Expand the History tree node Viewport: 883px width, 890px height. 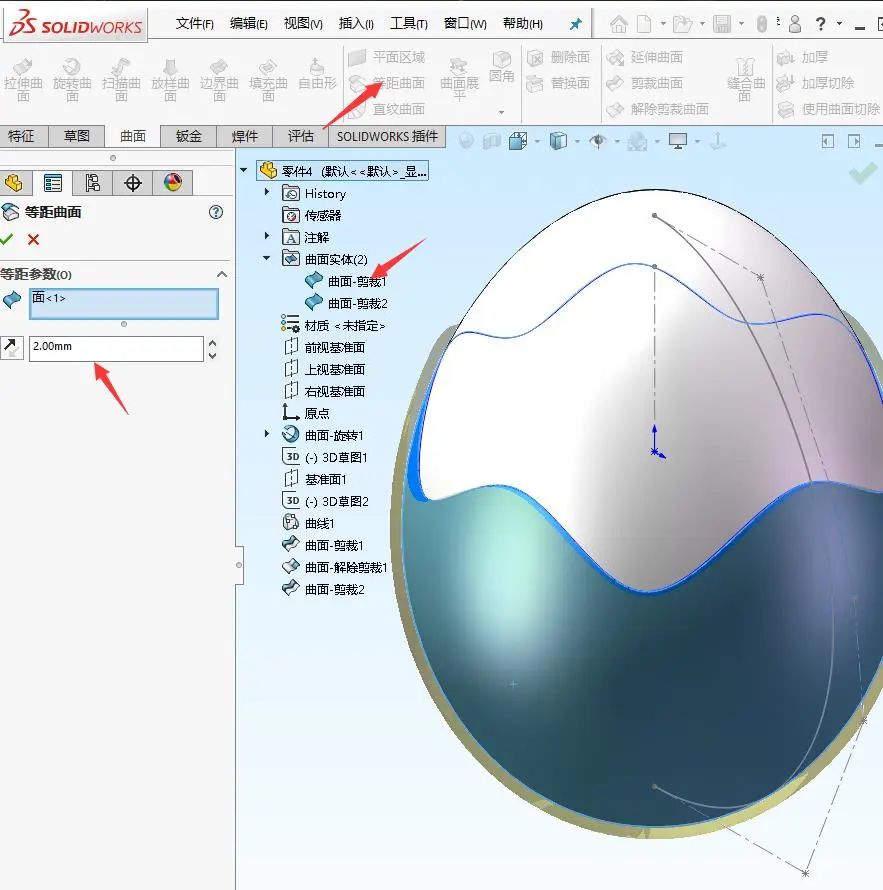coord(266,194)
